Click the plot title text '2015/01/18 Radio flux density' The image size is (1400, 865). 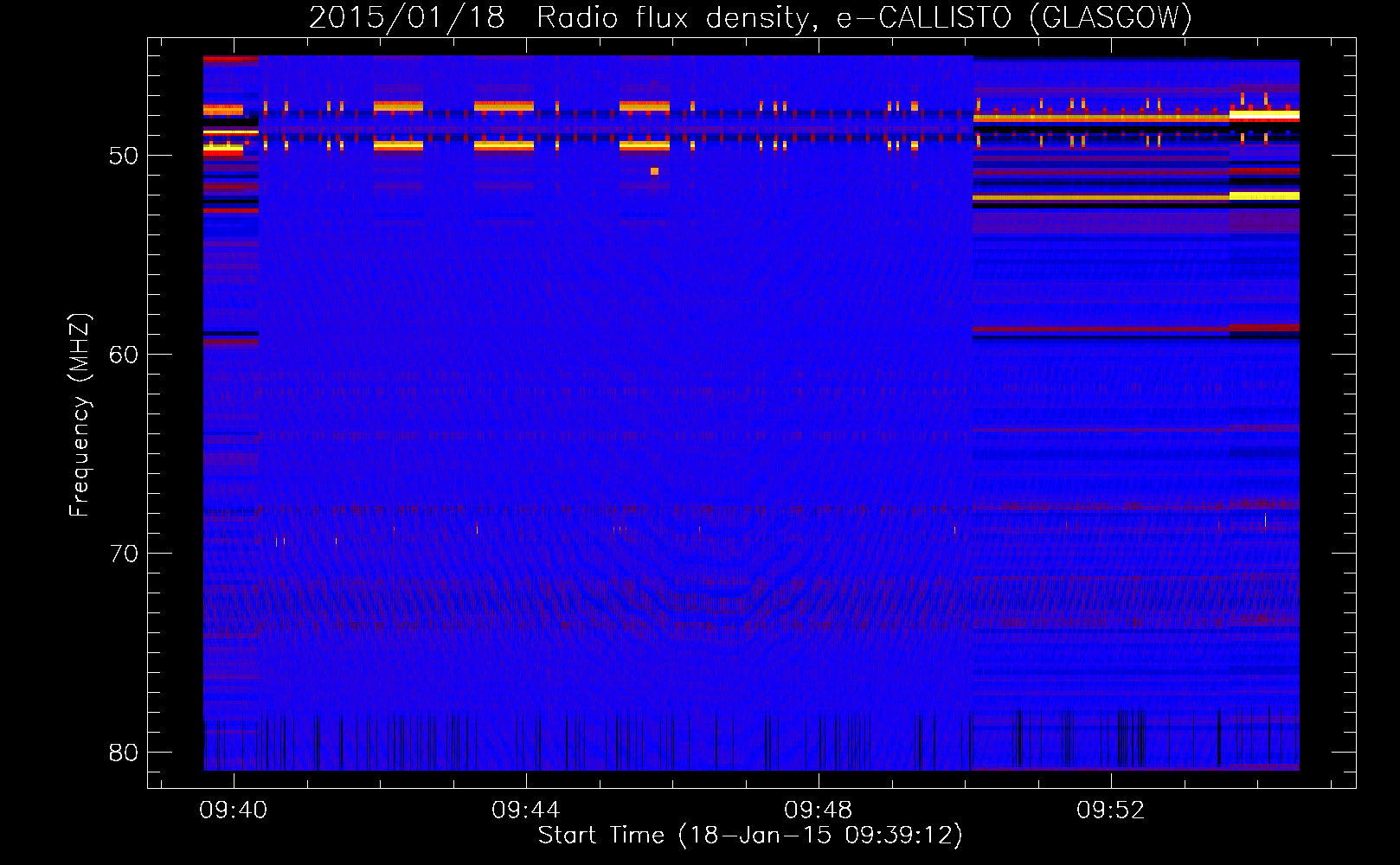pyautogui.click(x=559, y=18)
